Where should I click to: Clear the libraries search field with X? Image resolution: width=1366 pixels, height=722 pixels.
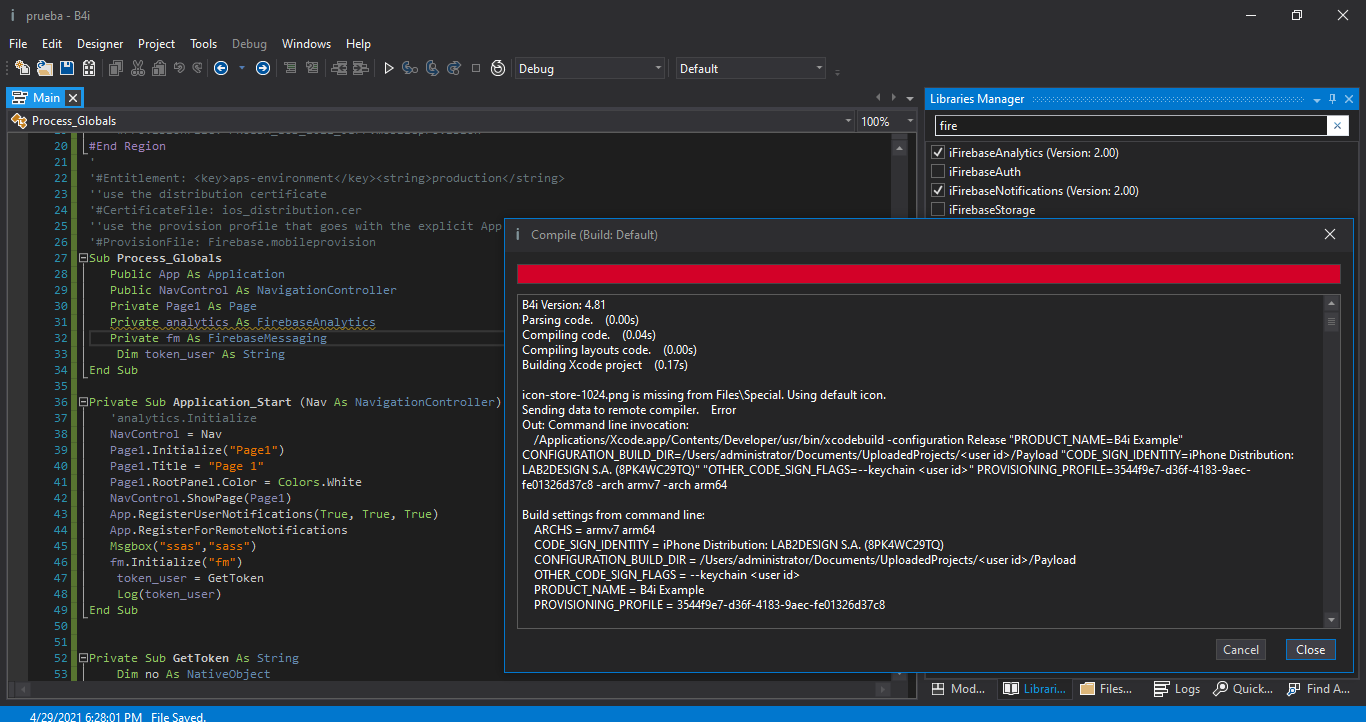[1338, 126]
